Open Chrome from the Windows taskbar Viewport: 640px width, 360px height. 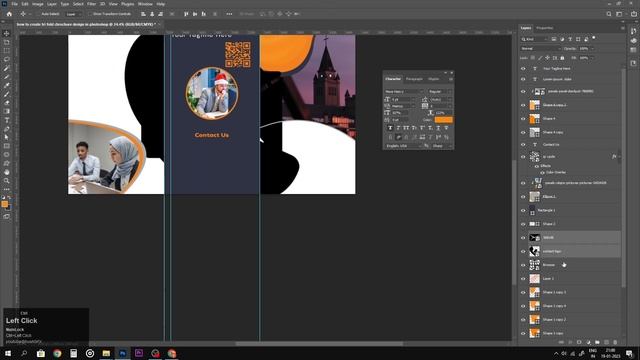tap(57, 353)
